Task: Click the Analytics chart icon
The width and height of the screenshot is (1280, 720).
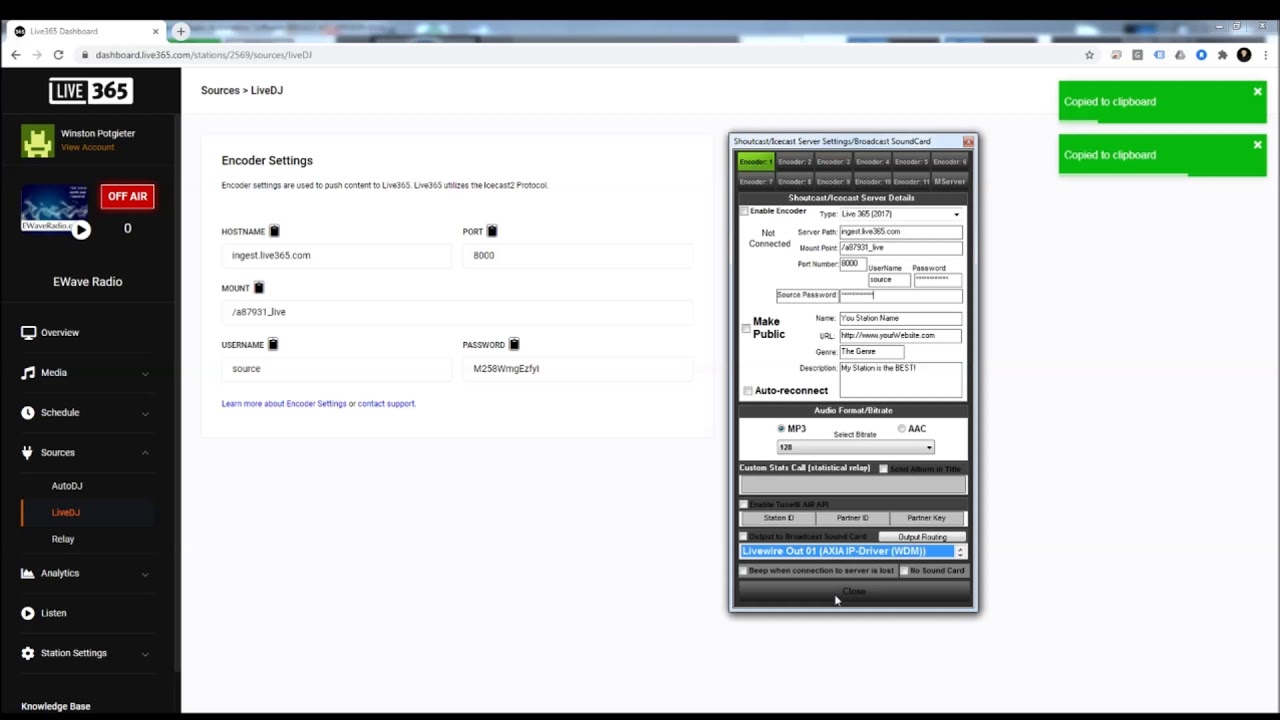Action: 28,573
